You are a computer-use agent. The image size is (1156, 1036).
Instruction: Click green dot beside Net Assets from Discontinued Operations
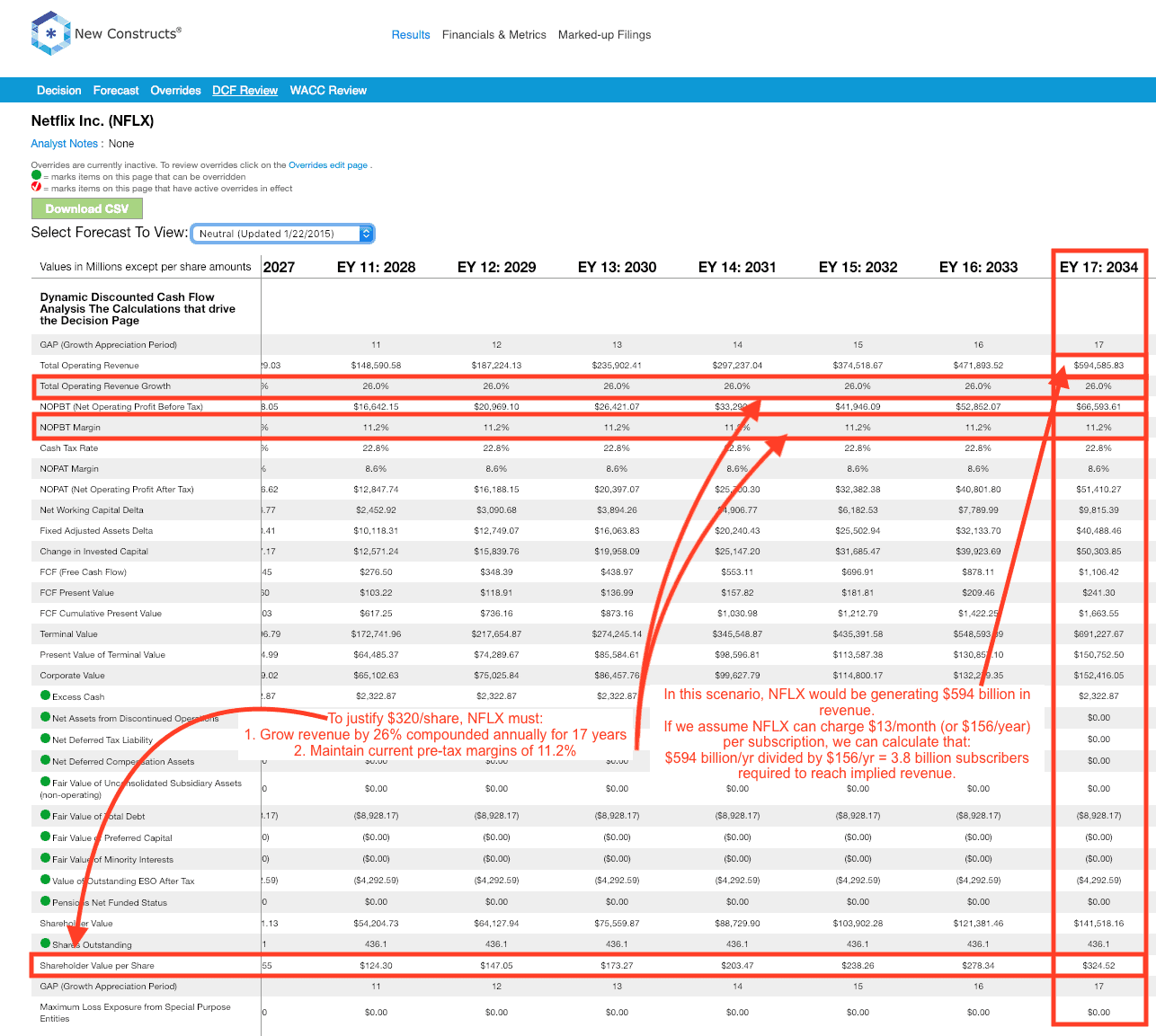click(45, 717)
